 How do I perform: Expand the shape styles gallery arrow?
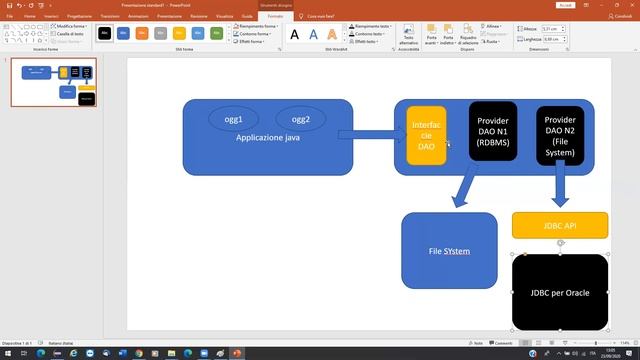tap(229, 40)
